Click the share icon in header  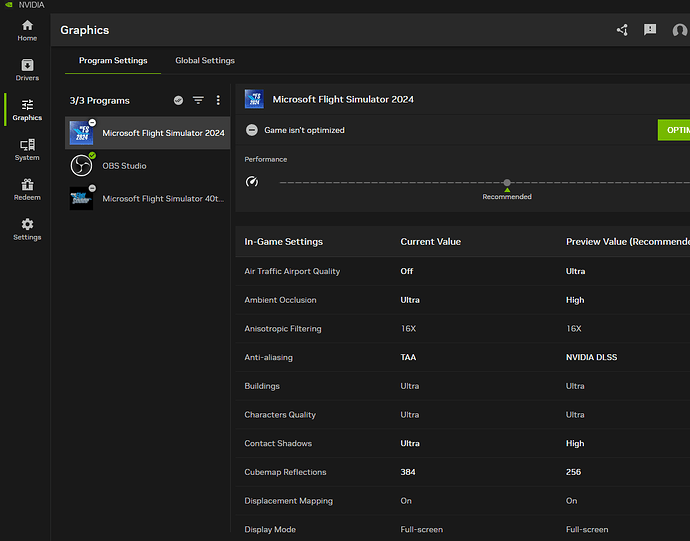coord(622,30)
